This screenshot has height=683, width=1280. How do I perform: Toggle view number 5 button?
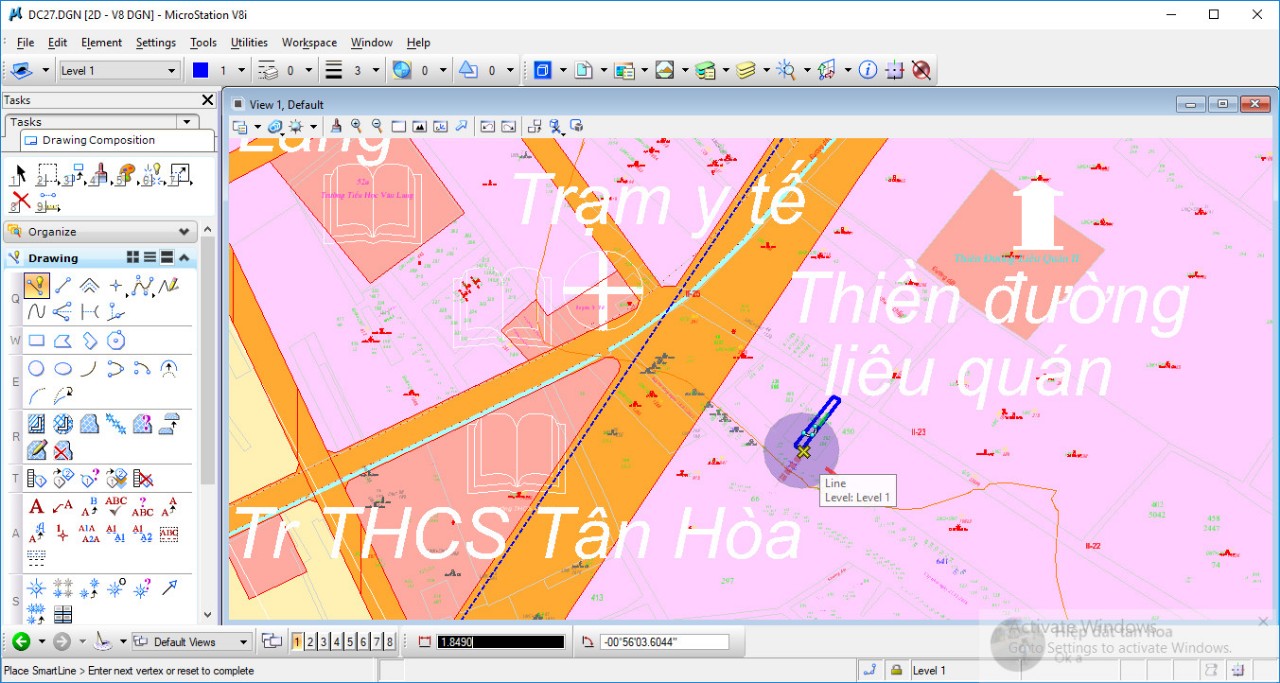point(350,642)
